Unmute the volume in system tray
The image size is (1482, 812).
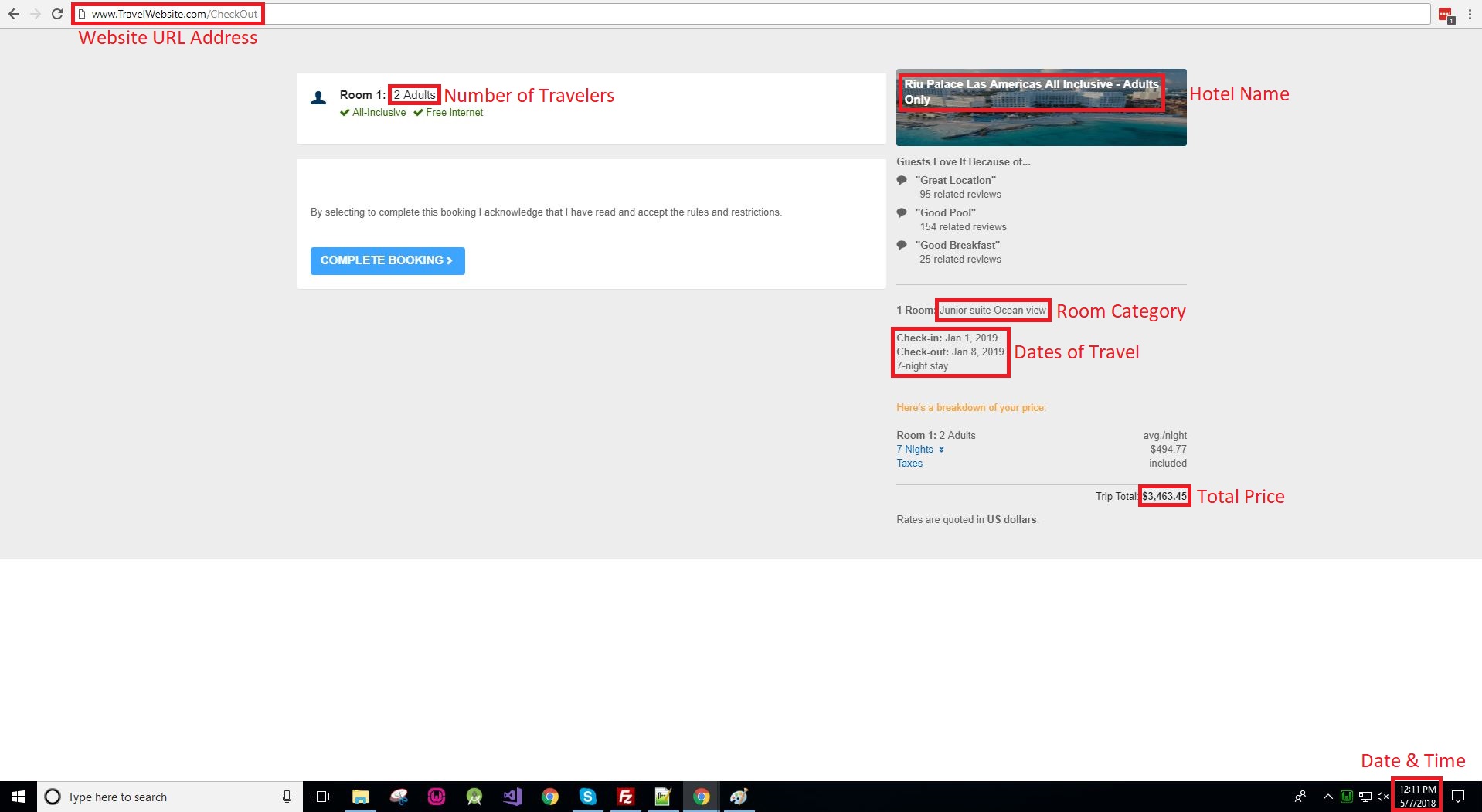point(1383,797)
